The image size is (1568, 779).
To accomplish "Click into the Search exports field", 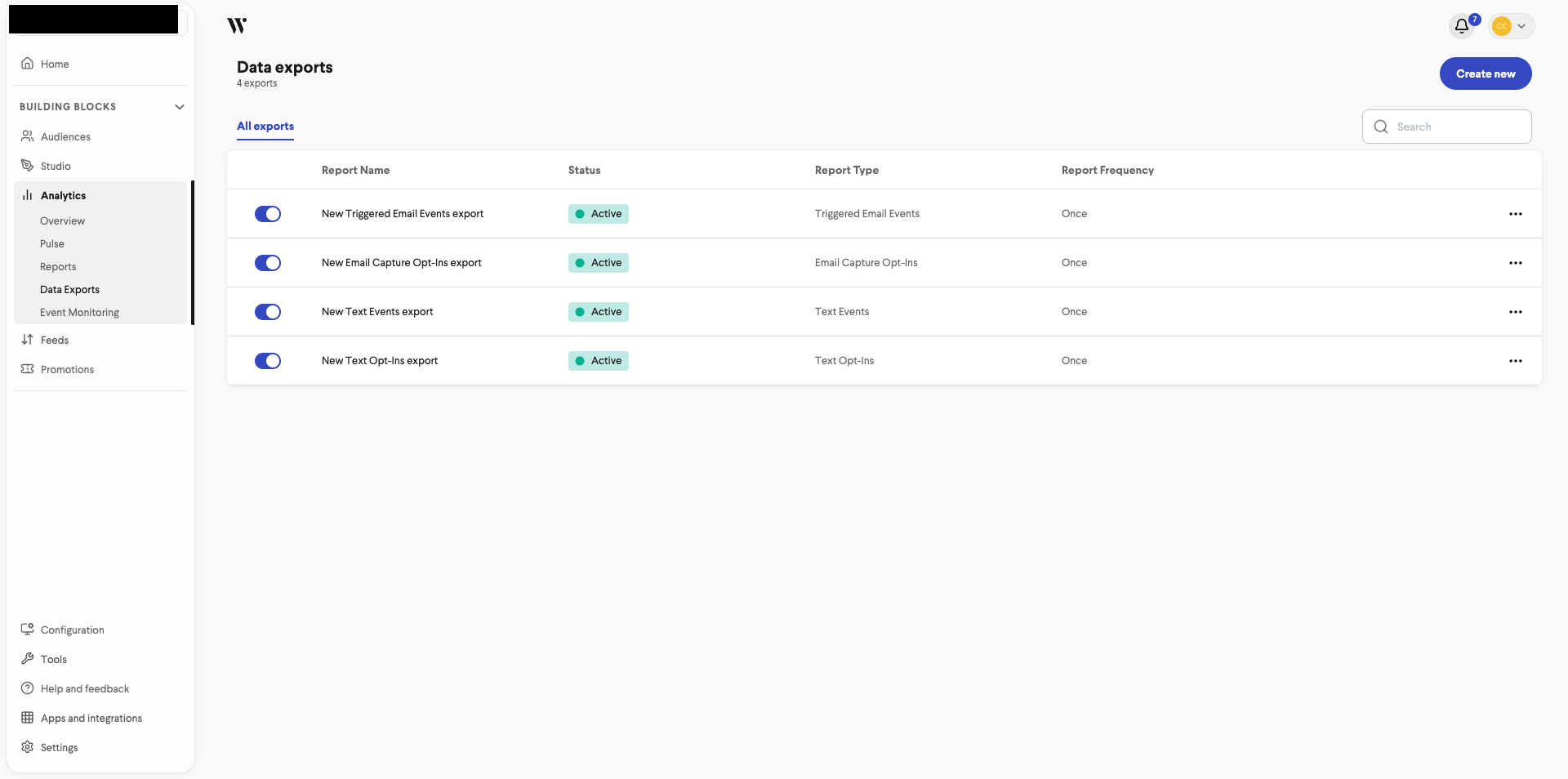I will pyautogui.click(x=1447, y=127).
